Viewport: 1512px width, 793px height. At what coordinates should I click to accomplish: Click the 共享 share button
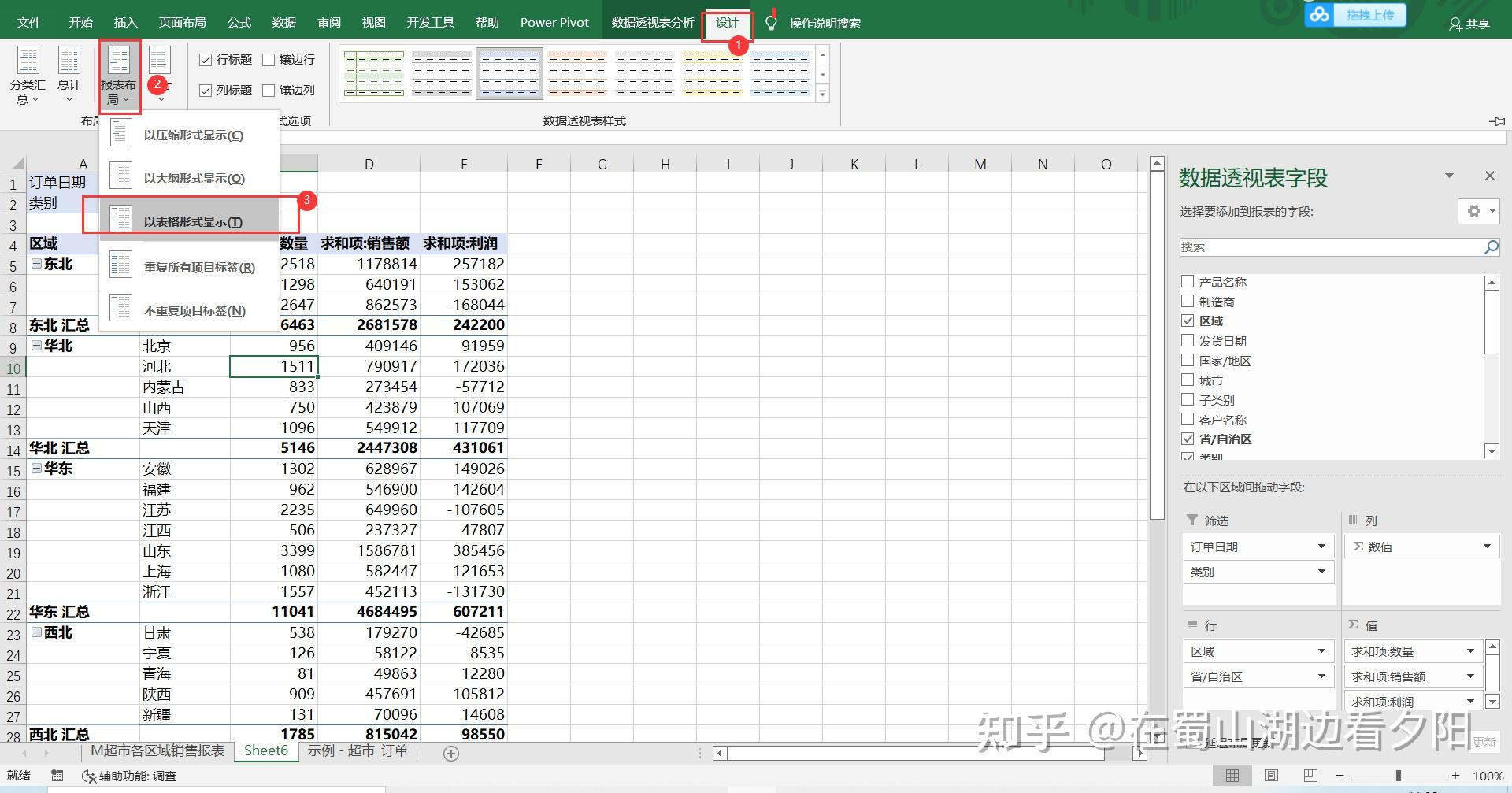click(1469, 24)
